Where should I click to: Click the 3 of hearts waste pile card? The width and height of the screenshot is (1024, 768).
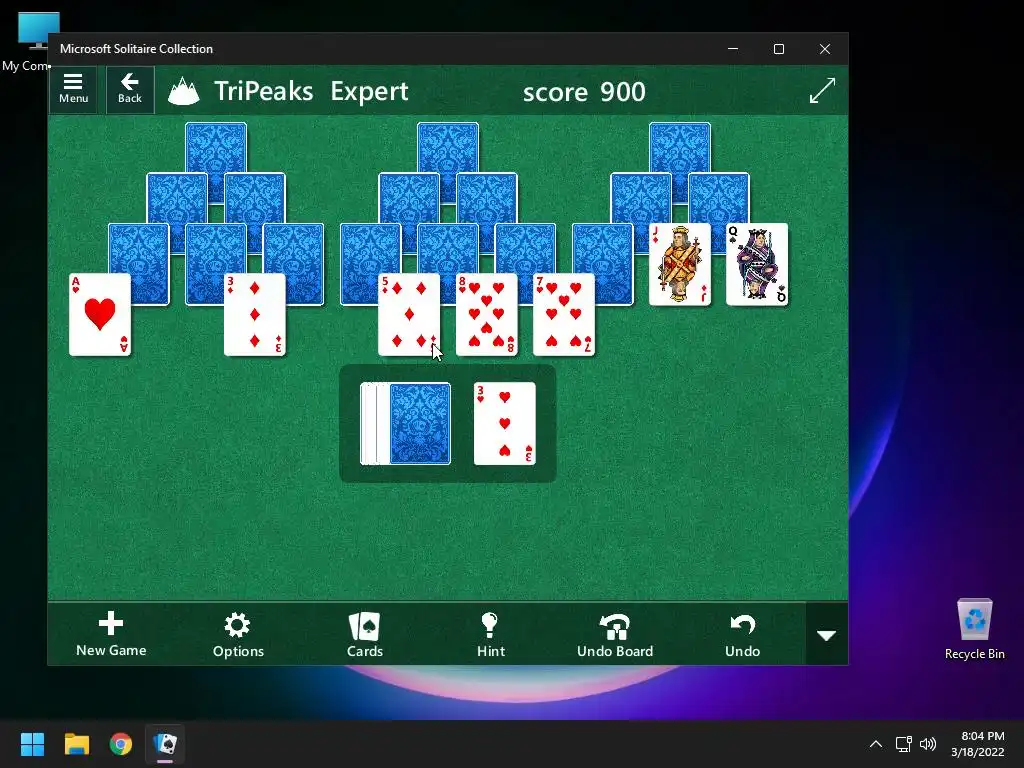pos(505,424)
